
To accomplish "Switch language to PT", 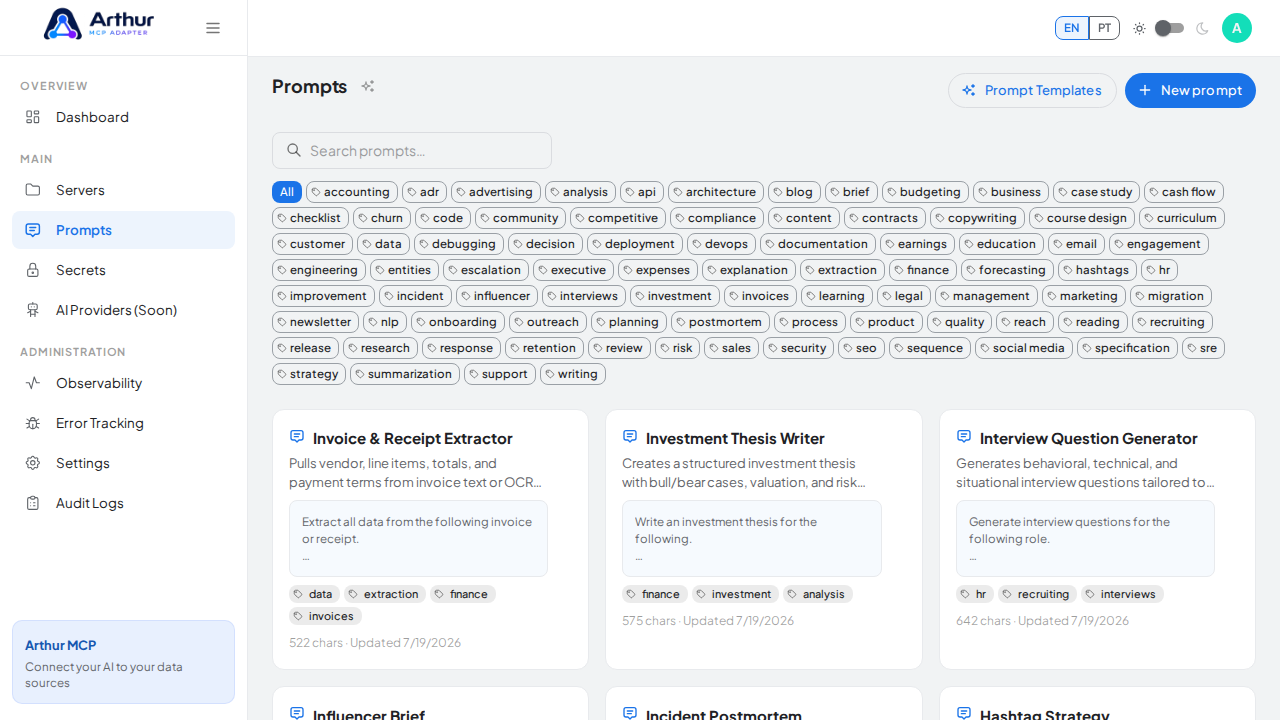I will coord(1104,28).
